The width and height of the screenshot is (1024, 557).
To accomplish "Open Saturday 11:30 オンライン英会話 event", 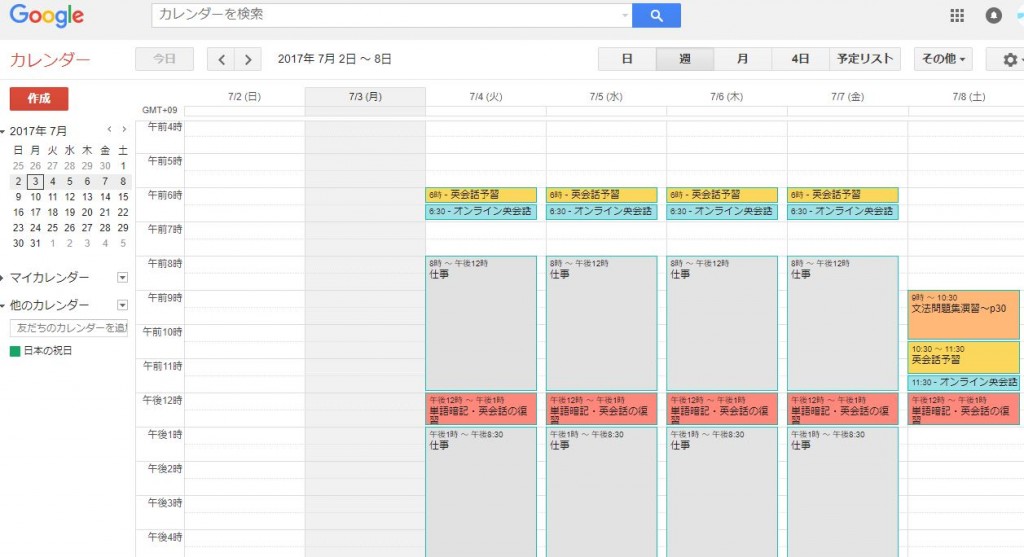I will [963, 383].
